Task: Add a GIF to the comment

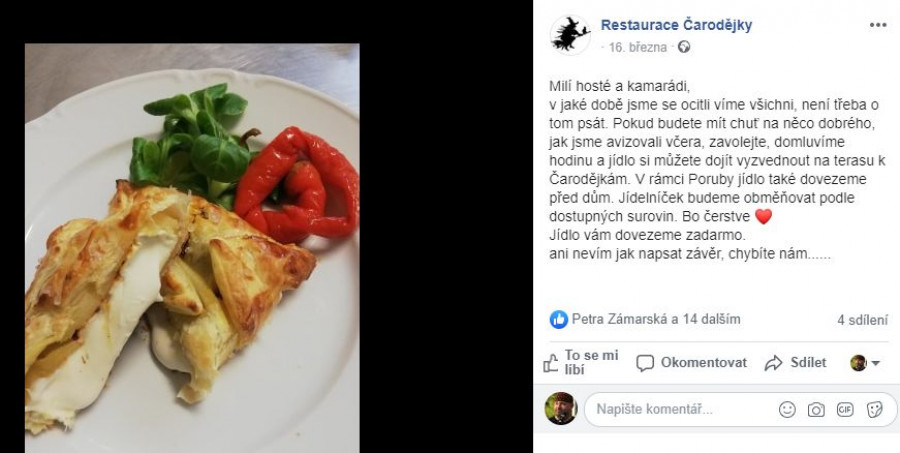Action: click(845, 409)
